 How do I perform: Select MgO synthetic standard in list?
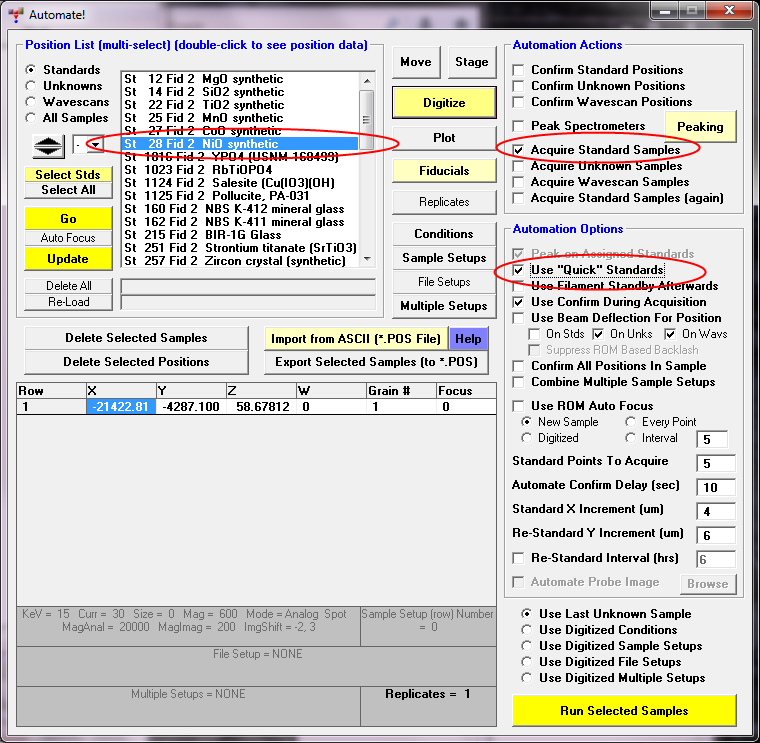pos(240,79)
